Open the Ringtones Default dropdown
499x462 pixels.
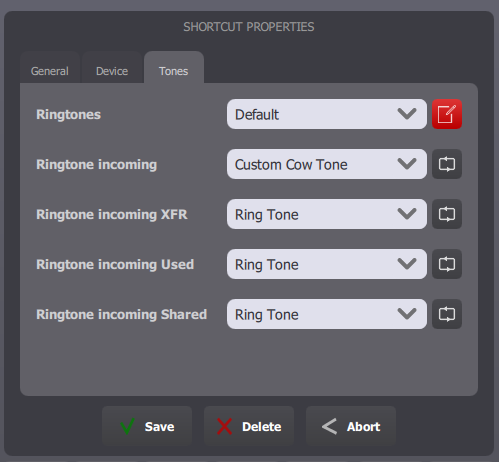coord(327,114)
